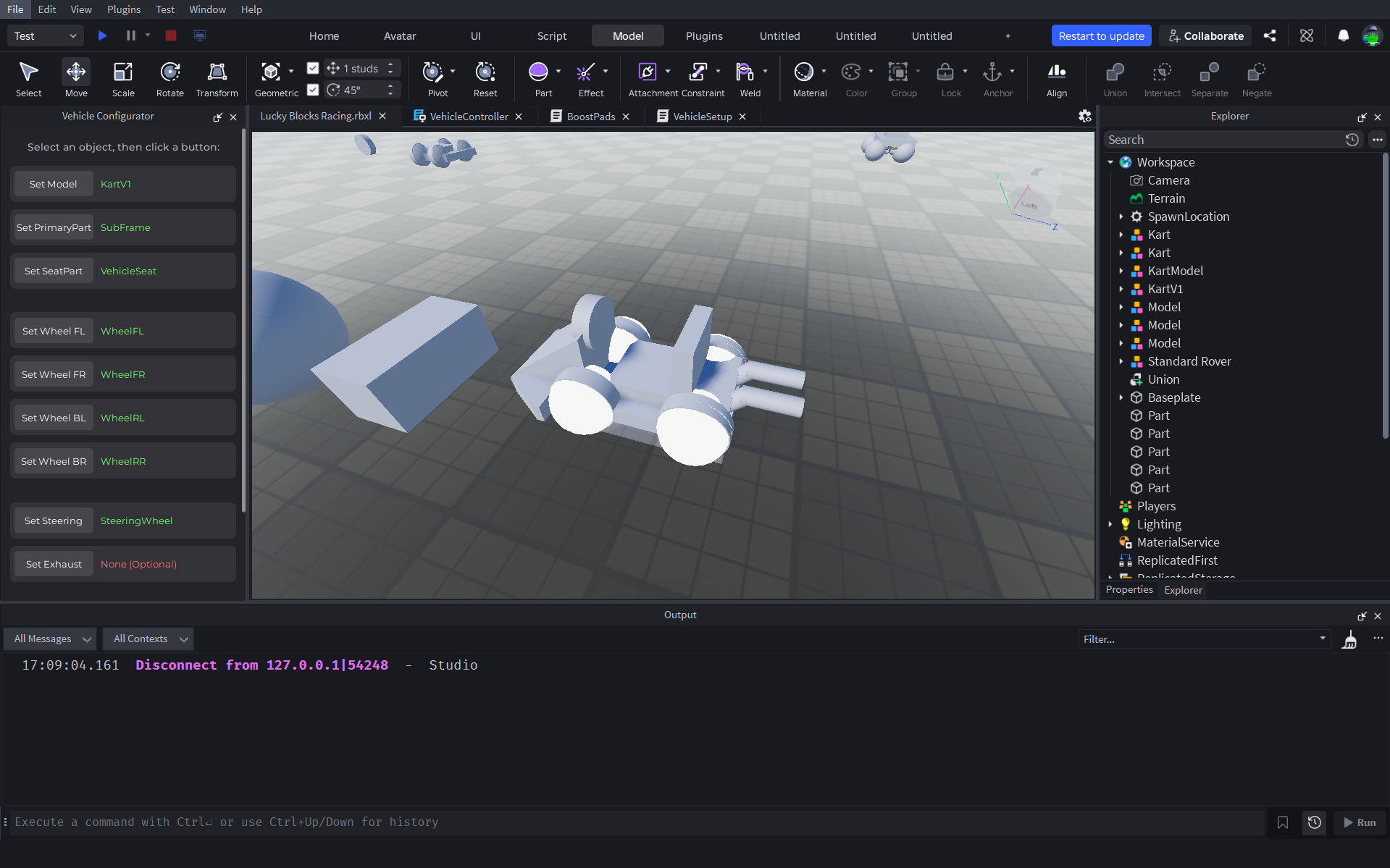Viewport: 1390px width, 868px height.
Task: Insert a new Part
Action: click(x=538, y=72)
